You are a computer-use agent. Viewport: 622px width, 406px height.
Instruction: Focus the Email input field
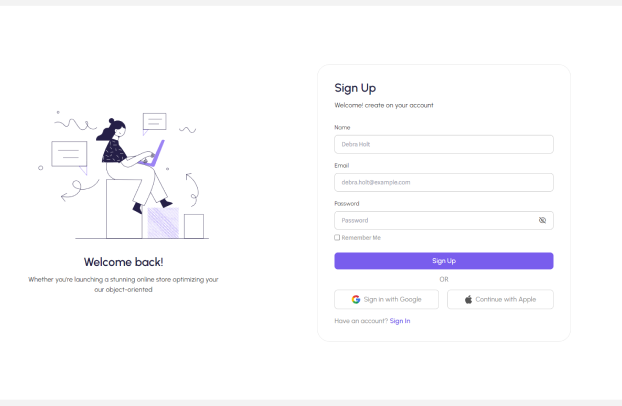443,183
